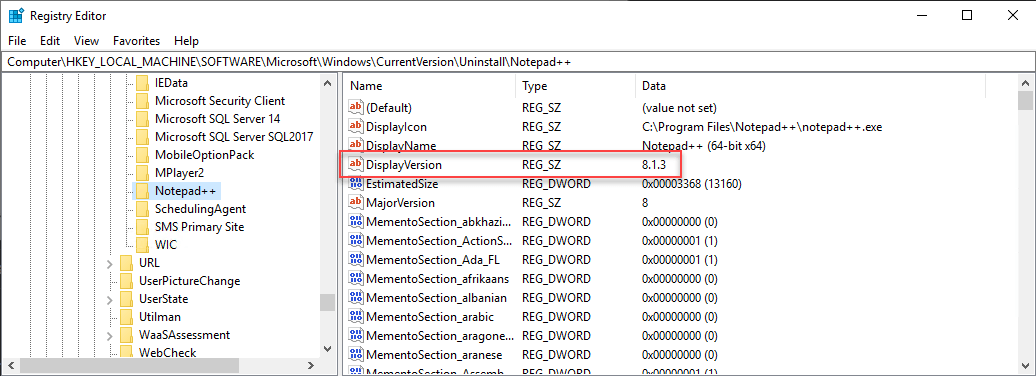Click the registry path address bar

point(518,61)
